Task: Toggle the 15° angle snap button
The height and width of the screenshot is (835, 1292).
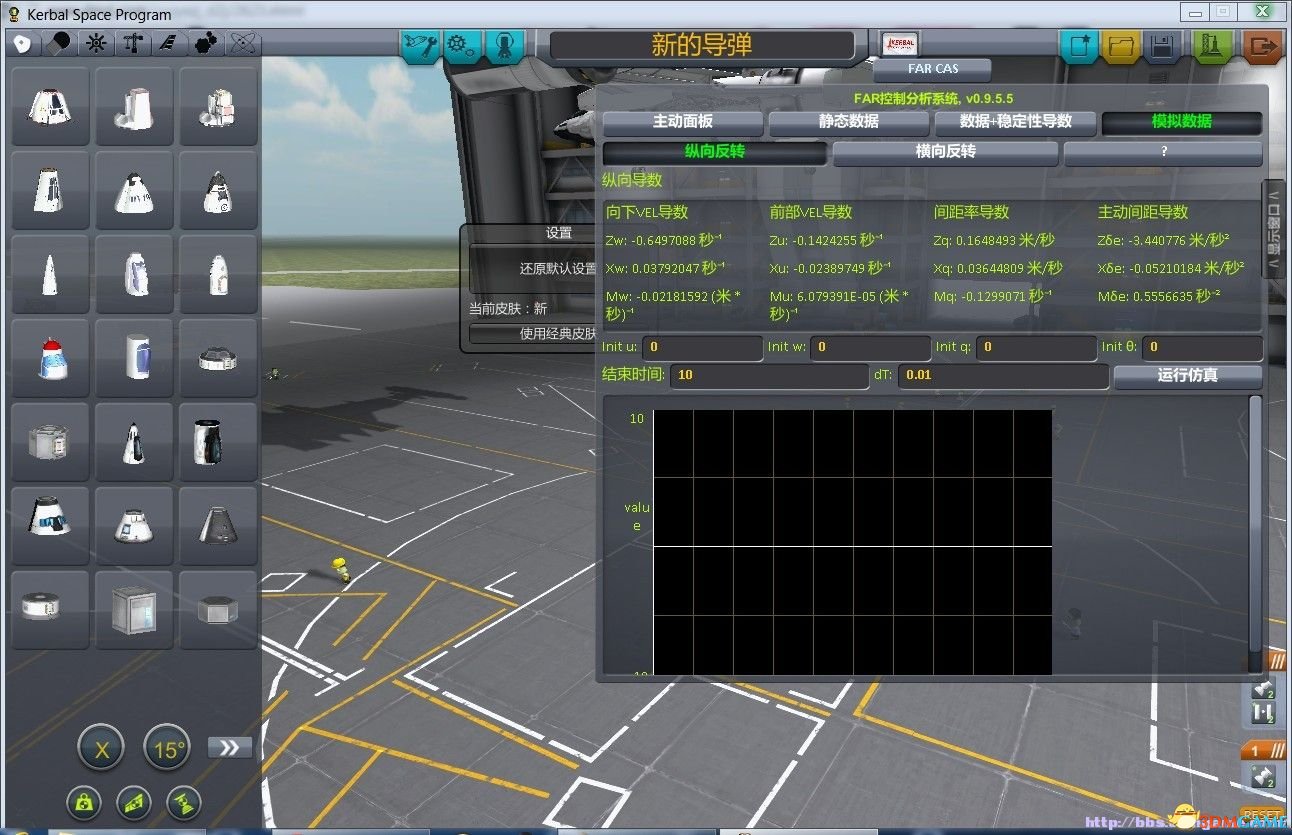Action: click(x=167, y=748)
